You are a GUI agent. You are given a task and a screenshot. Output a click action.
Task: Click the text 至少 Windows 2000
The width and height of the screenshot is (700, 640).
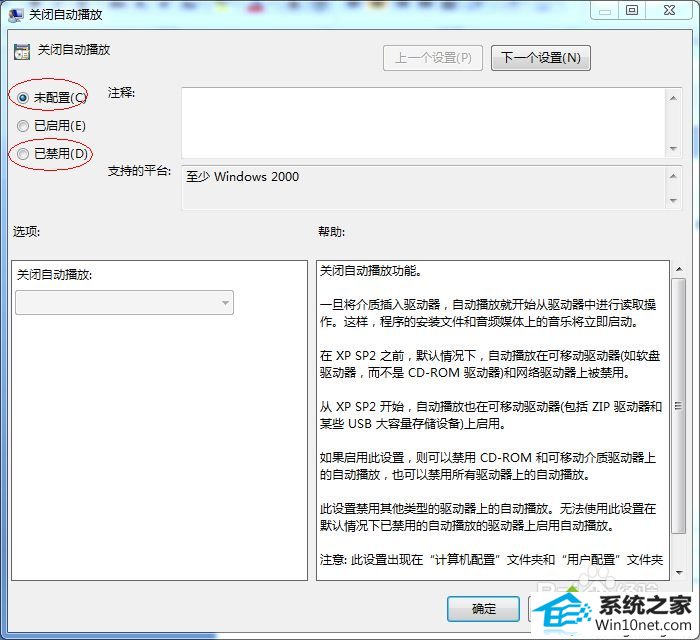click(242, 177)
